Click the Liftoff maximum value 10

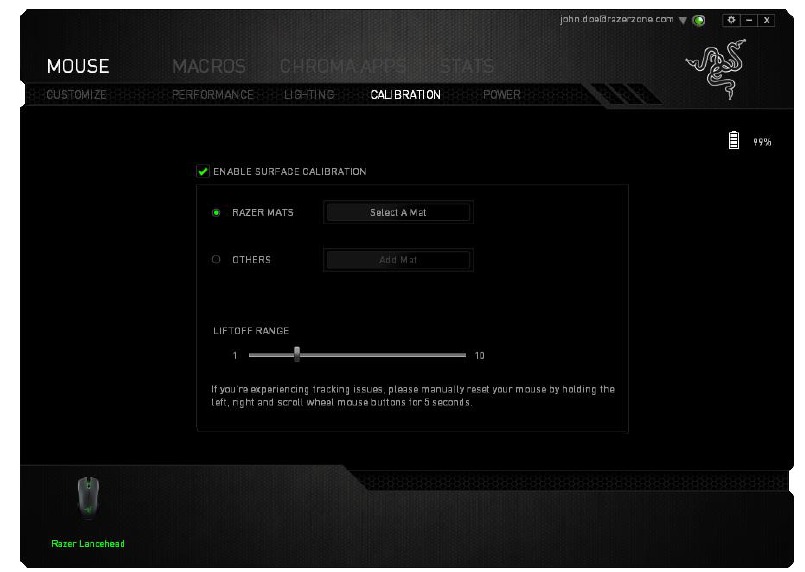click(480, 355)
